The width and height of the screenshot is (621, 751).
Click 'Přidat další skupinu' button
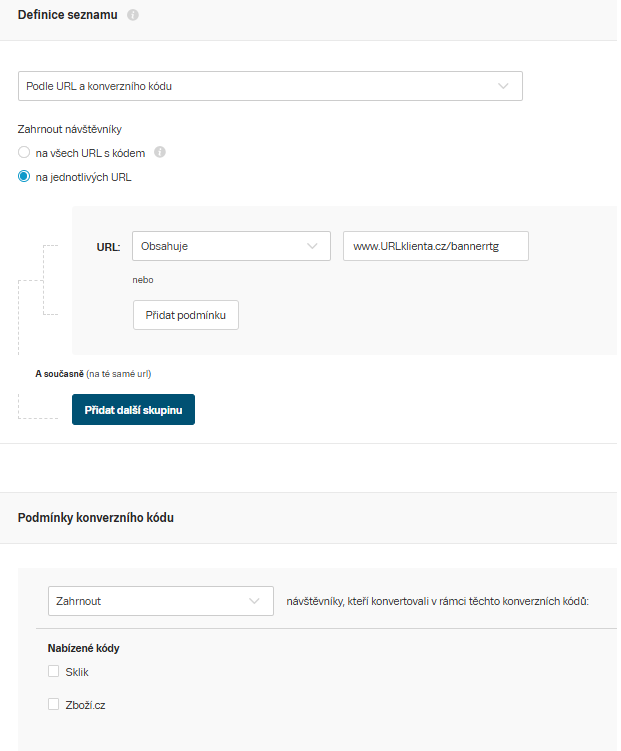click(134, 410)
